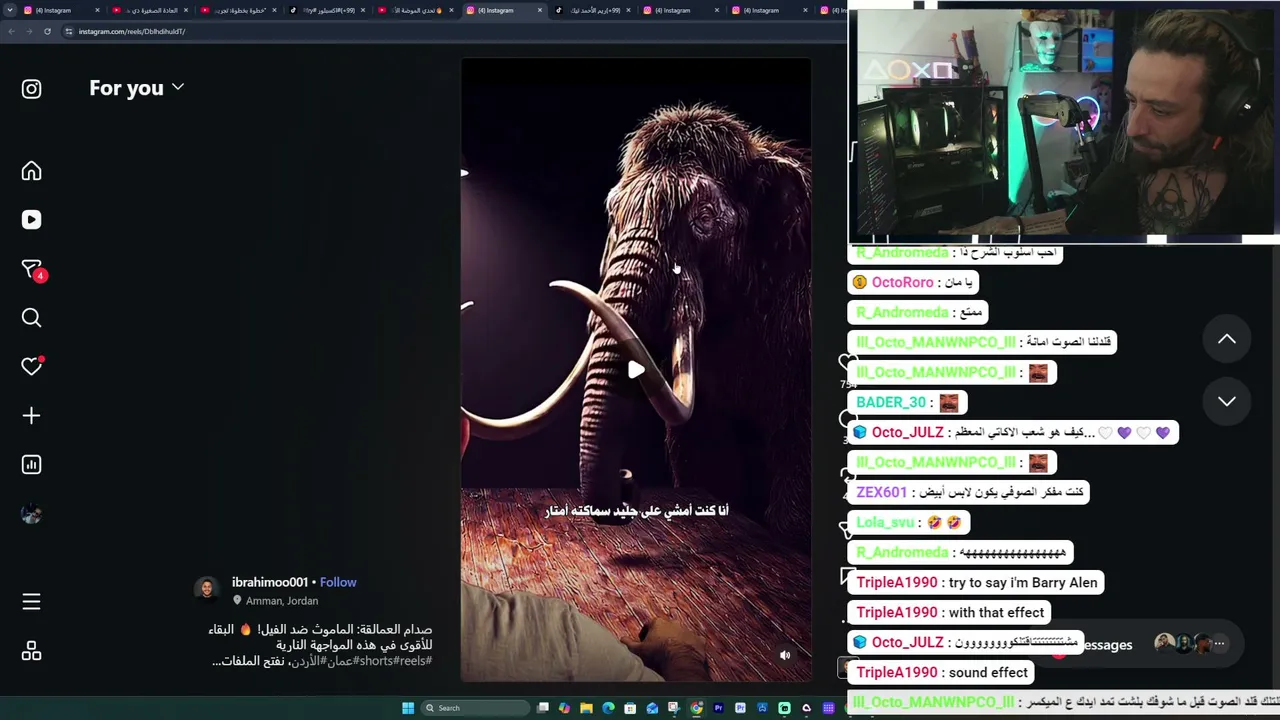
Task: Open Snipping Tool from the taskbar
Action: (x=675, y=708)
